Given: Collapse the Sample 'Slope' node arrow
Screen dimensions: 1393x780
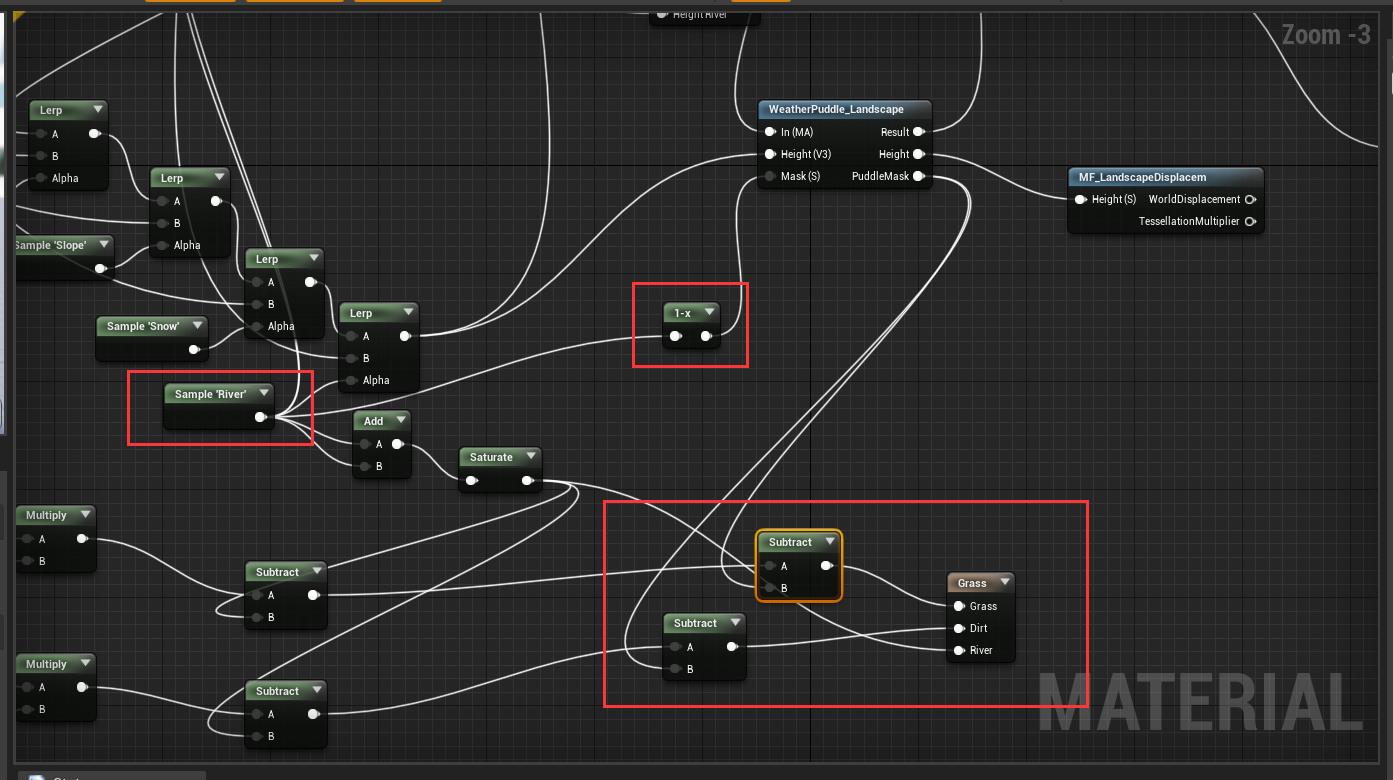Looking at the screenshot, I should point(103,244).
